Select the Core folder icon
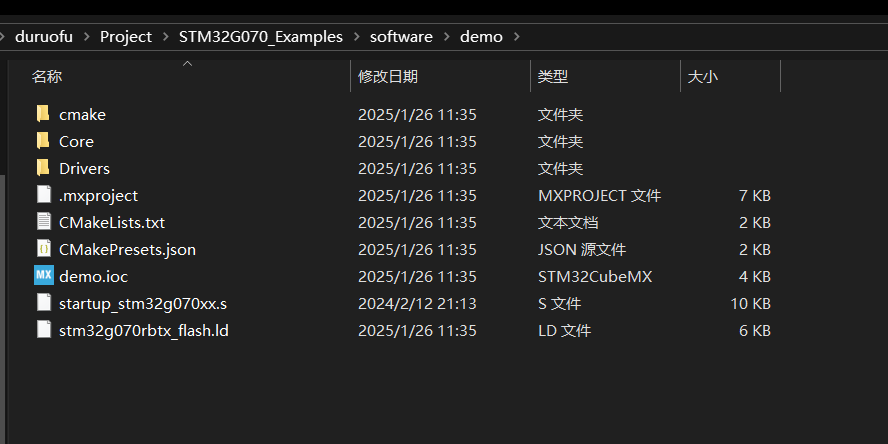This screenshot has width=888, height=444. click(43, 141)
